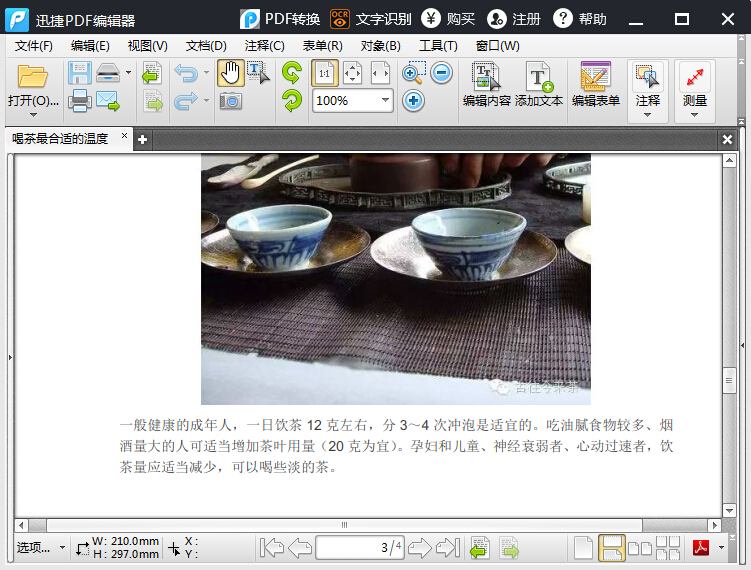751x570 pixels.
Task: Expand the 测量 measure dropdown
Action: 694,114
